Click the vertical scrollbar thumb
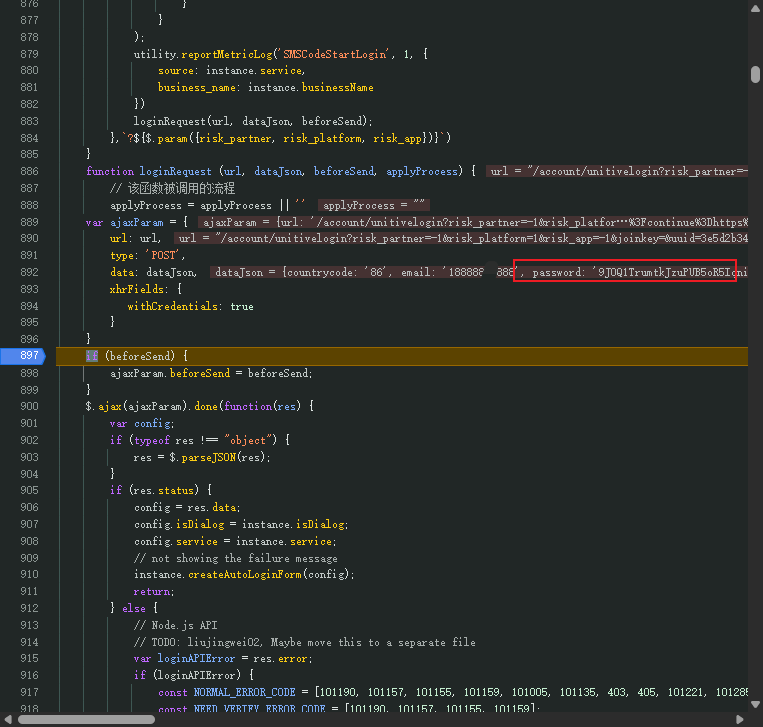 pyautogui.click(x=755, y=74)
